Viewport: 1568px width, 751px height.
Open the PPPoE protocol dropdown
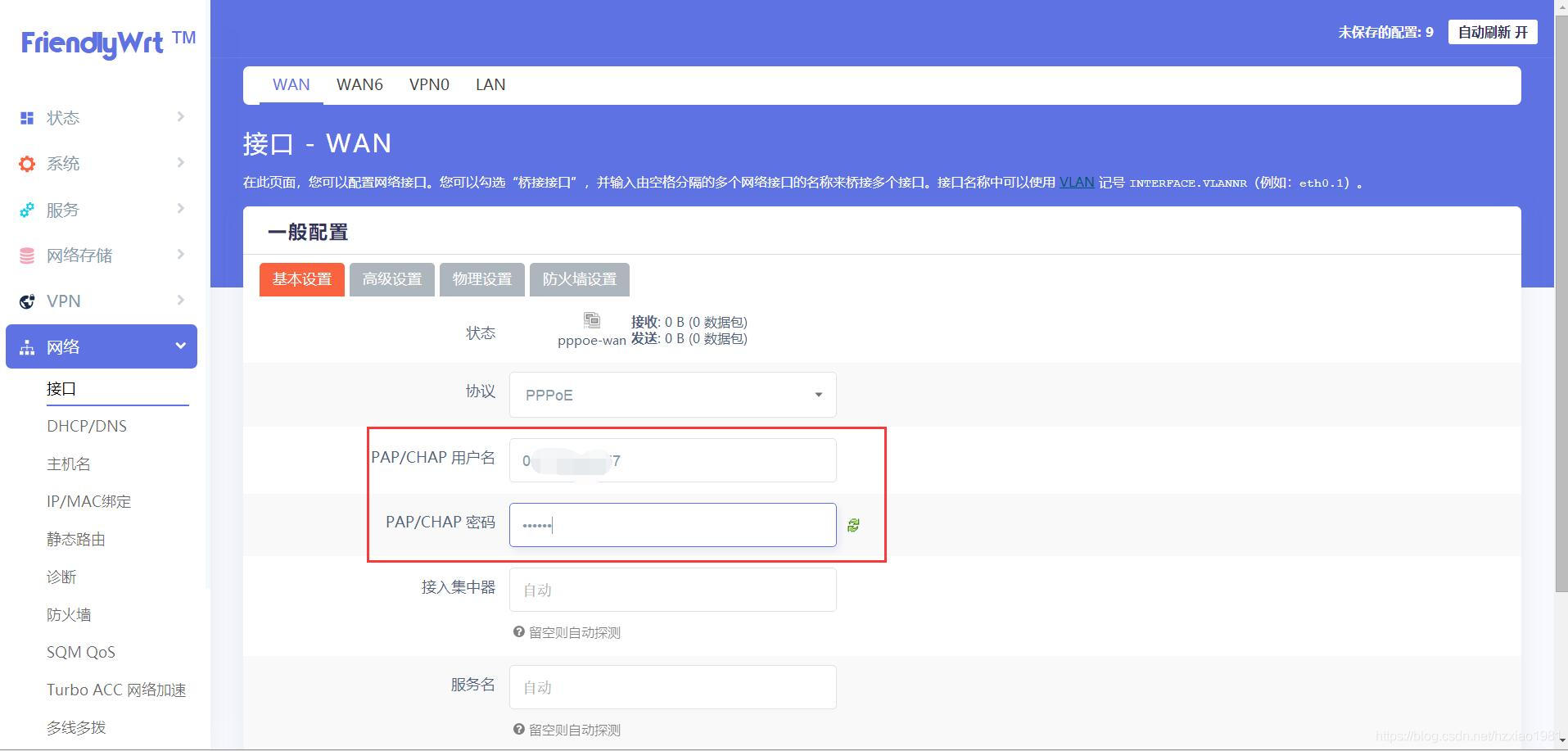pyautogui.click(x=672, y=395)
